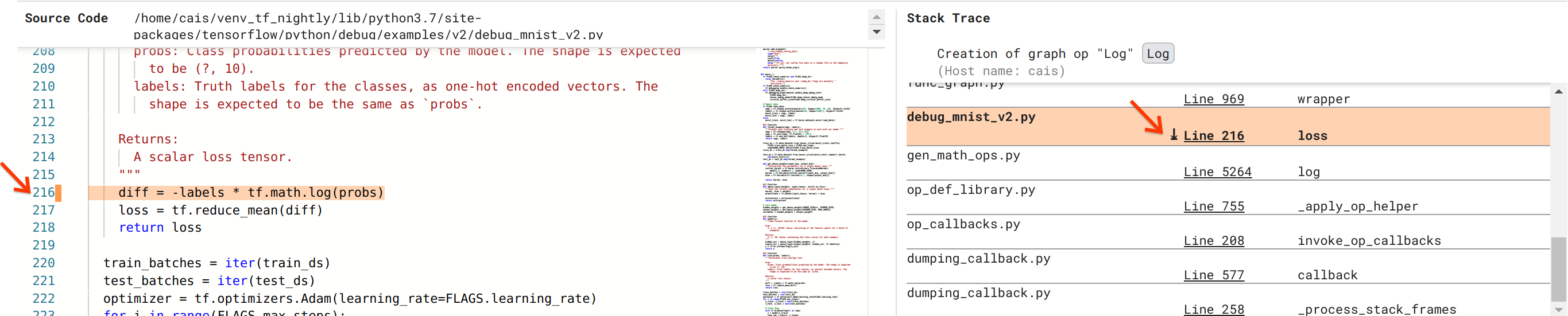Open Line 969 of the wrapper frame
The image size is (1568, 316).
[x=1213, y=99]
